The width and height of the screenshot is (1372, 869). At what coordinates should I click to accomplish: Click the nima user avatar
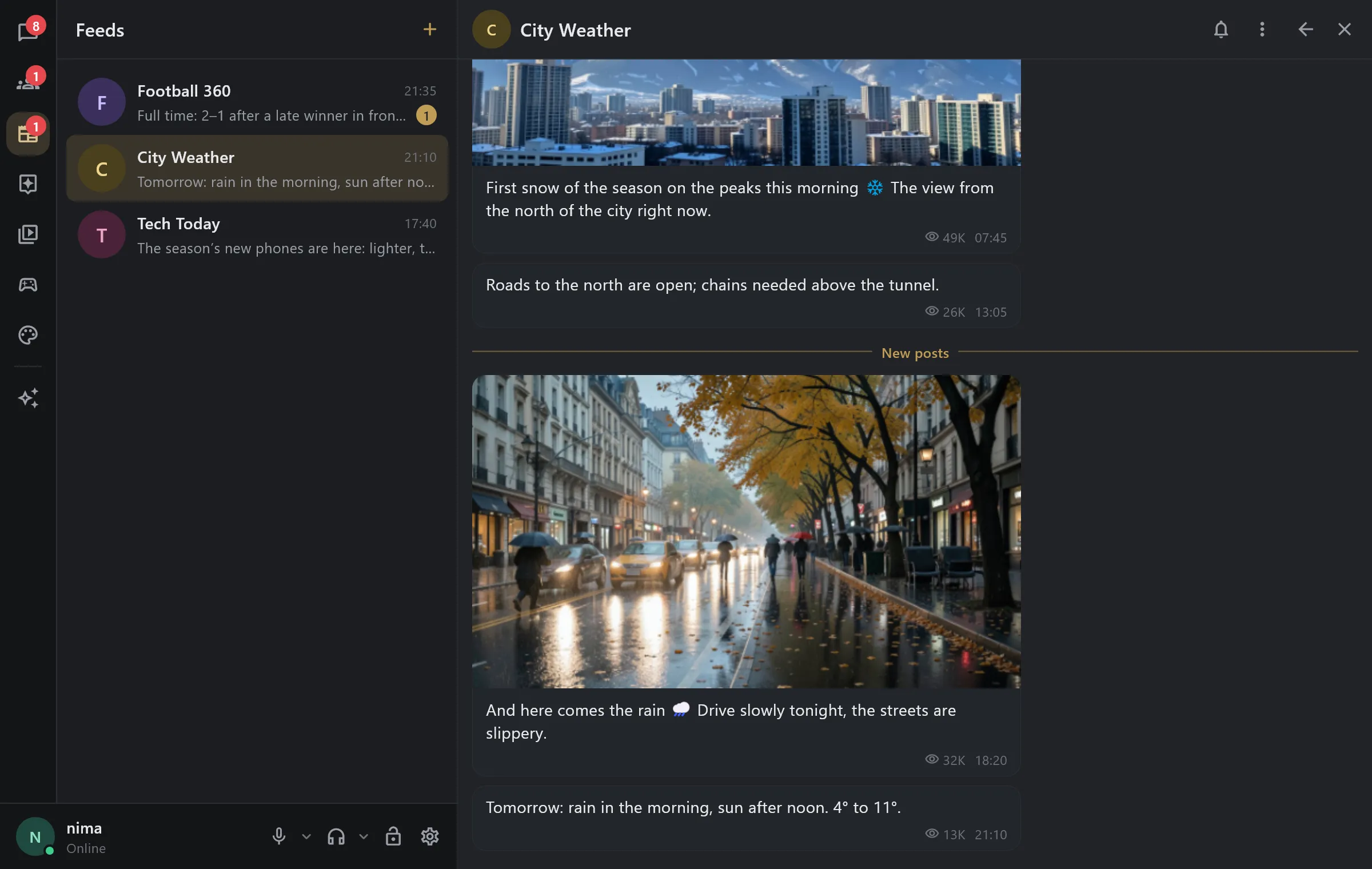point(35,836)
